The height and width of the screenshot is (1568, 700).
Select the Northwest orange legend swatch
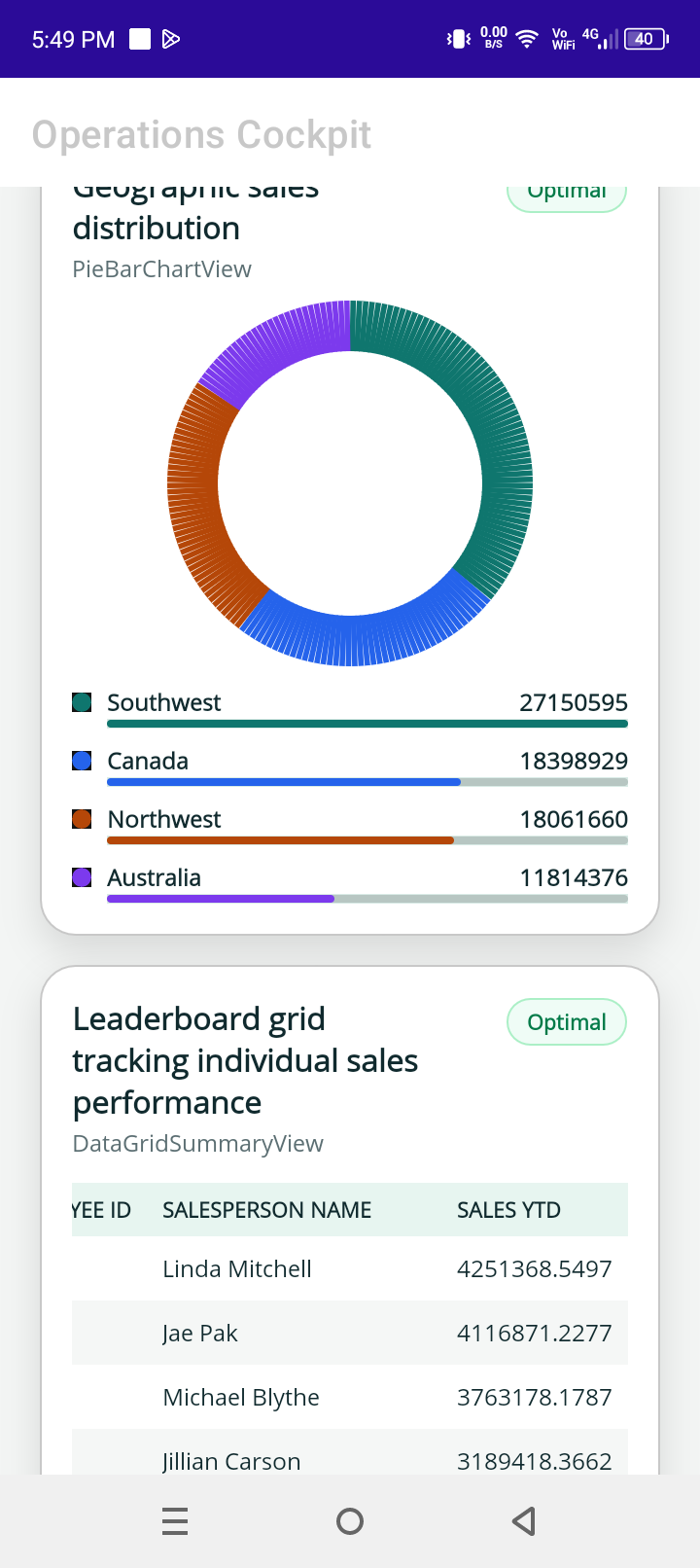pyautogui.click(x=82, y=819)
